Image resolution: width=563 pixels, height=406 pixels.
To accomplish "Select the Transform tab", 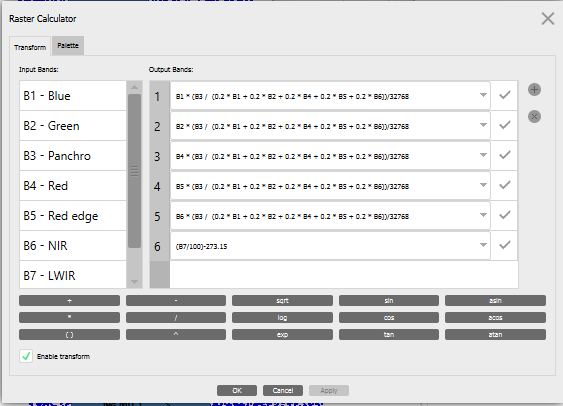I will (x=30, y=47).
